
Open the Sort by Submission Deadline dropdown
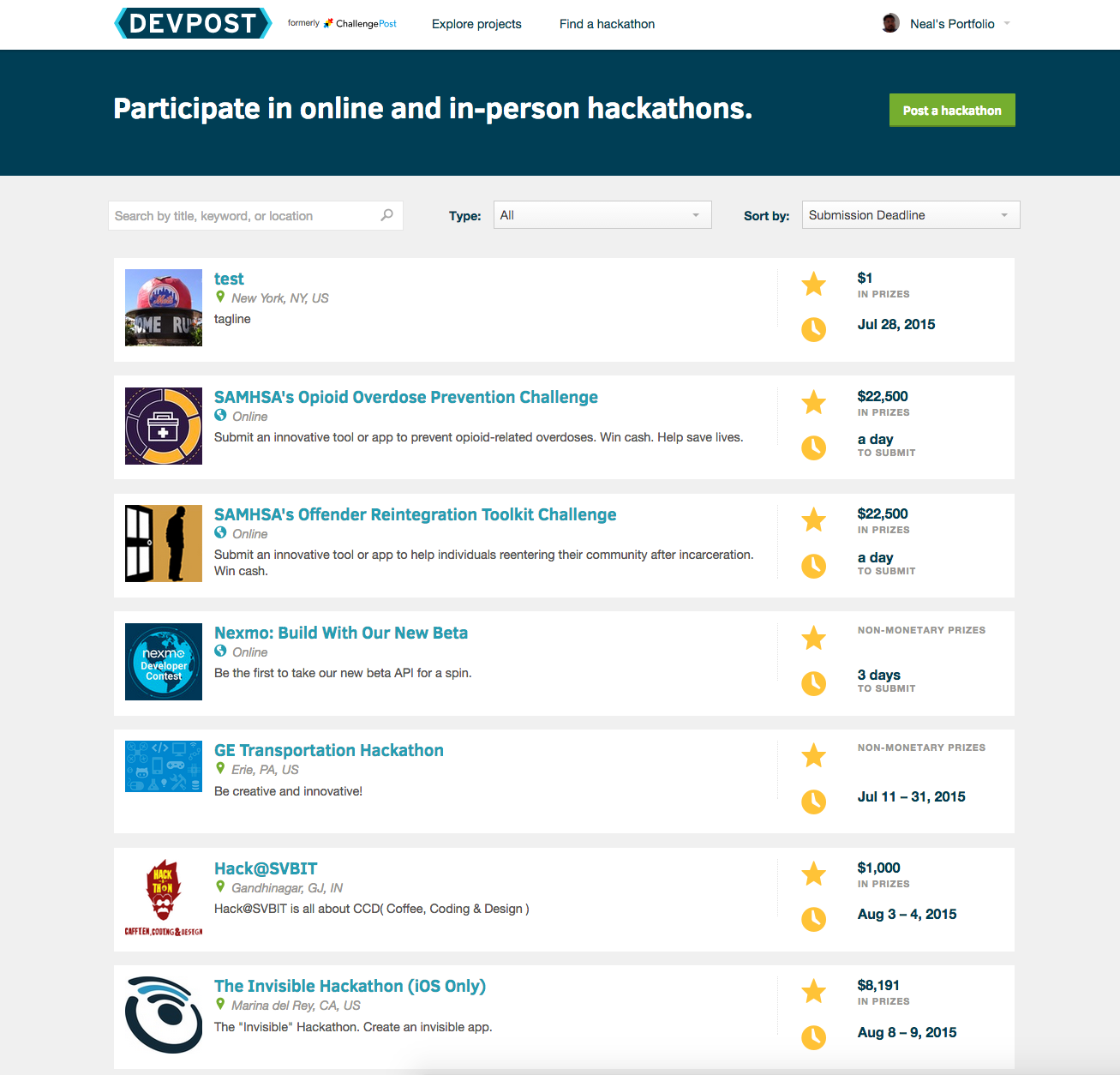click(911, 215)
